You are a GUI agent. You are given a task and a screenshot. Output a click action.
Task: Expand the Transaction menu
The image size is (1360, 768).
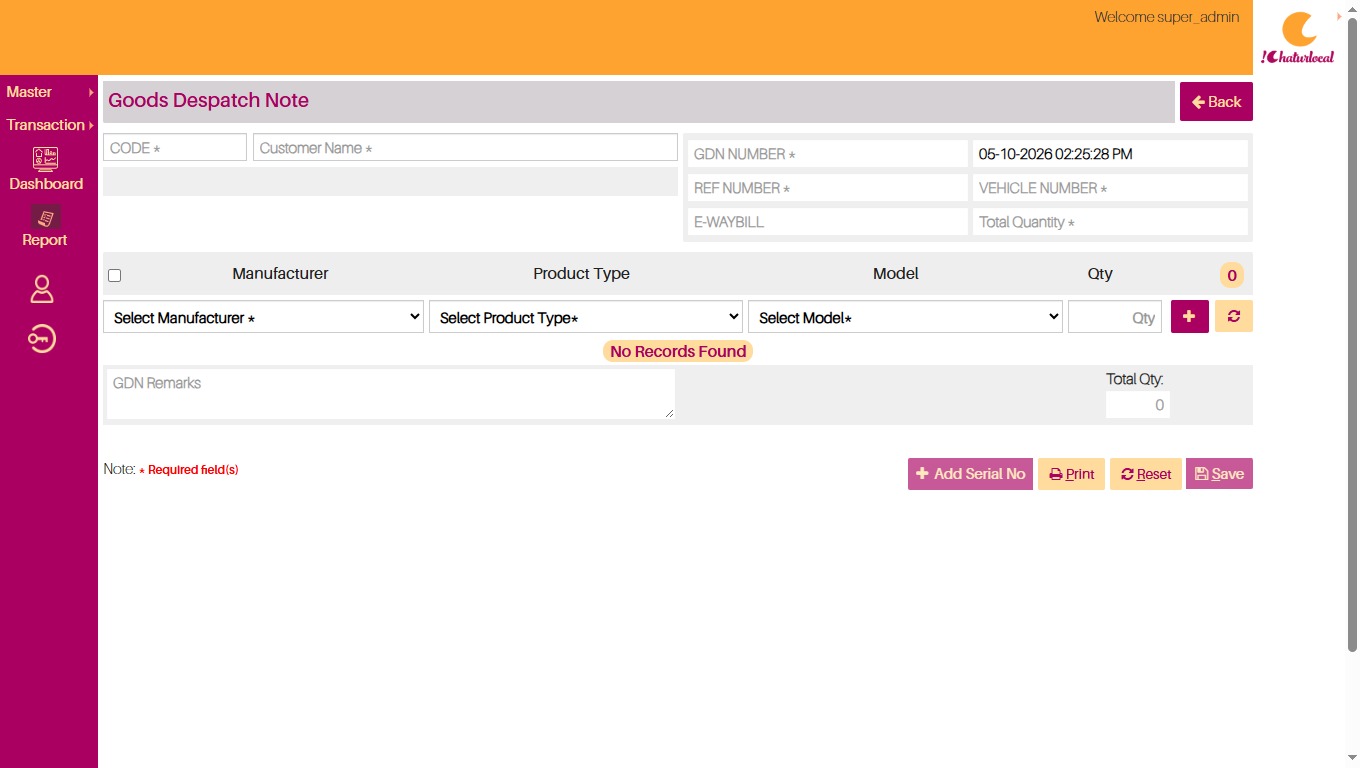click(x=49, y=125)
